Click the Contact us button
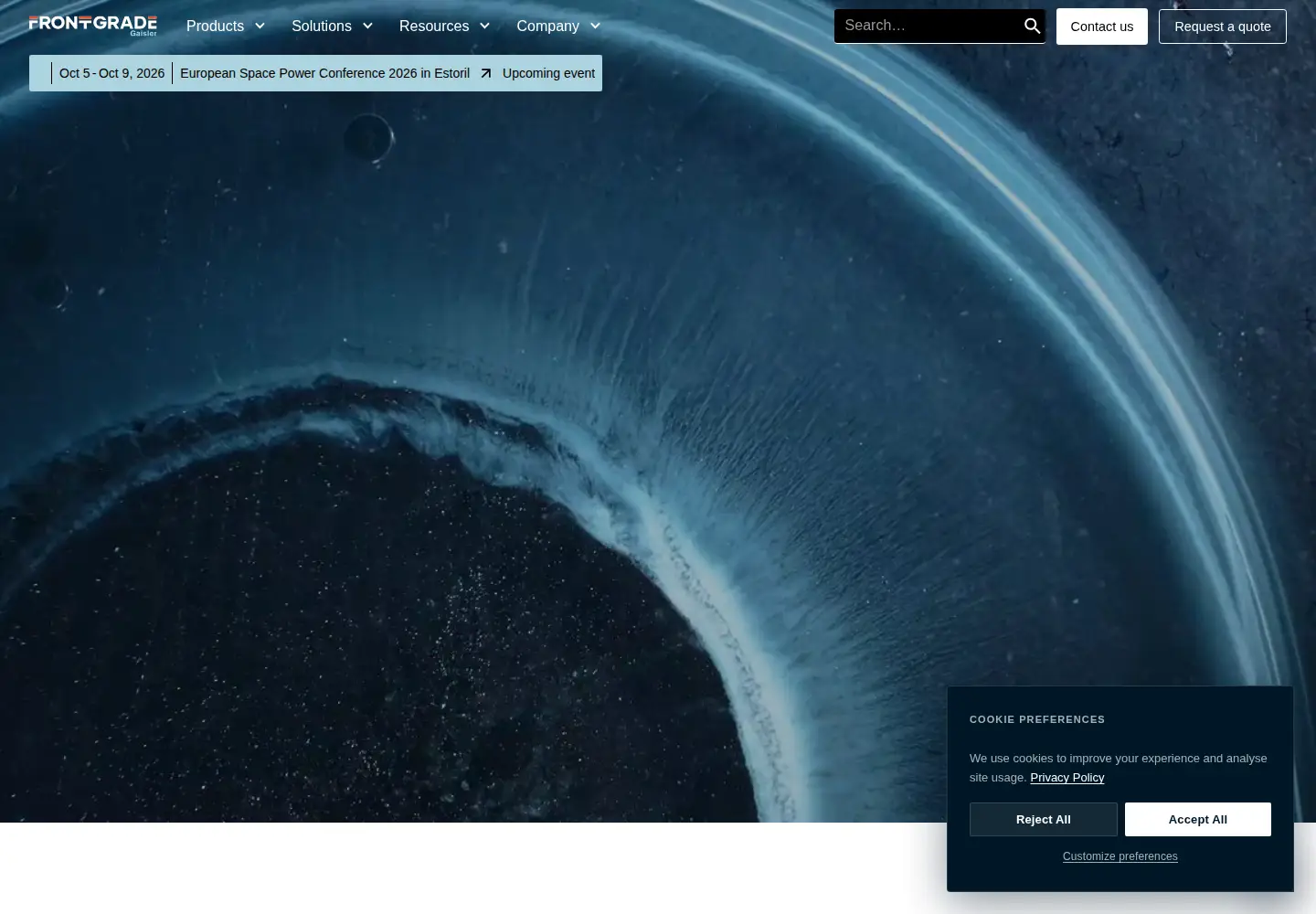Viewport: 1316px width, 914px height. coord(1102,27)
